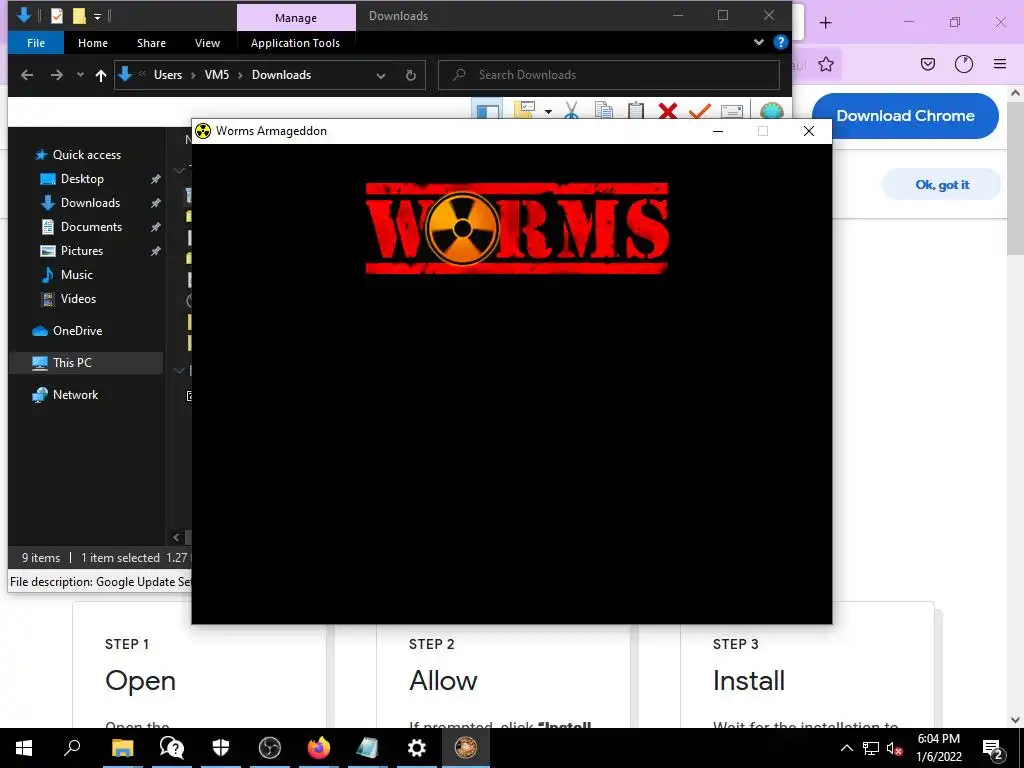
Task: Select Network in navigation pane
Action: pos(75,394)
